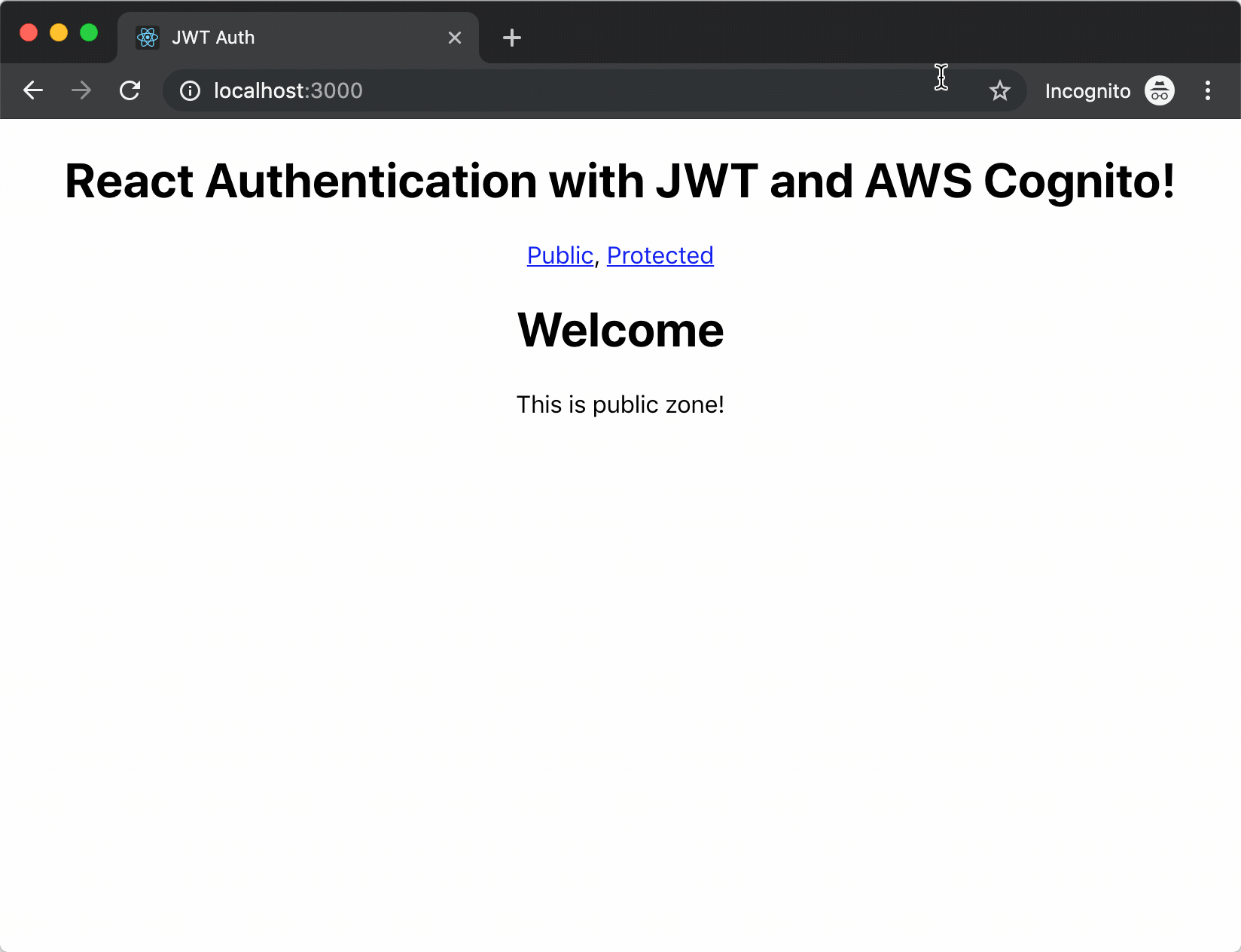The width and height of the screenshot is (1241, 952).
Task: Open a new tab with the plus button
Action: tap(512, 38)
